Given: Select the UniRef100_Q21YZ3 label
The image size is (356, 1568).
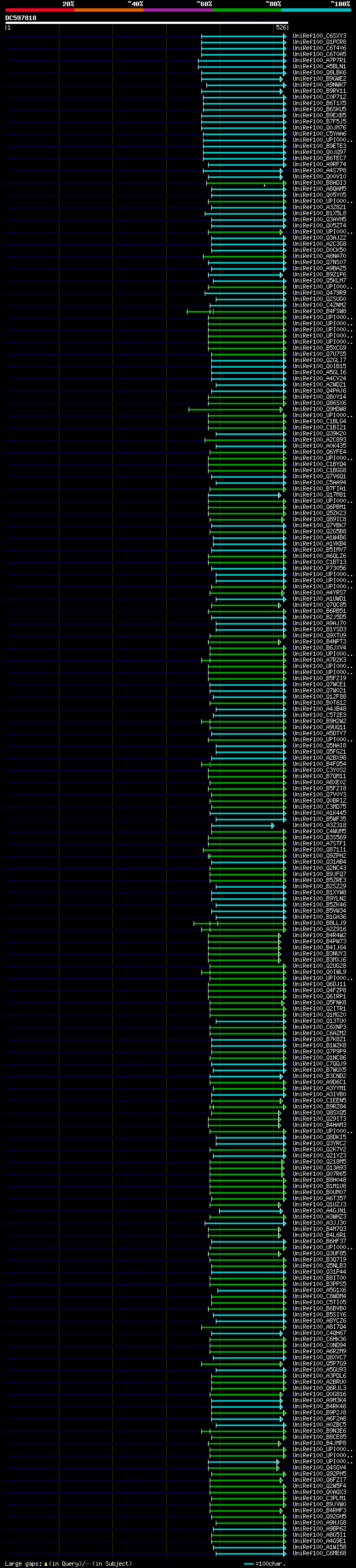Looking at the screenshot, I should click(319, 1156).
